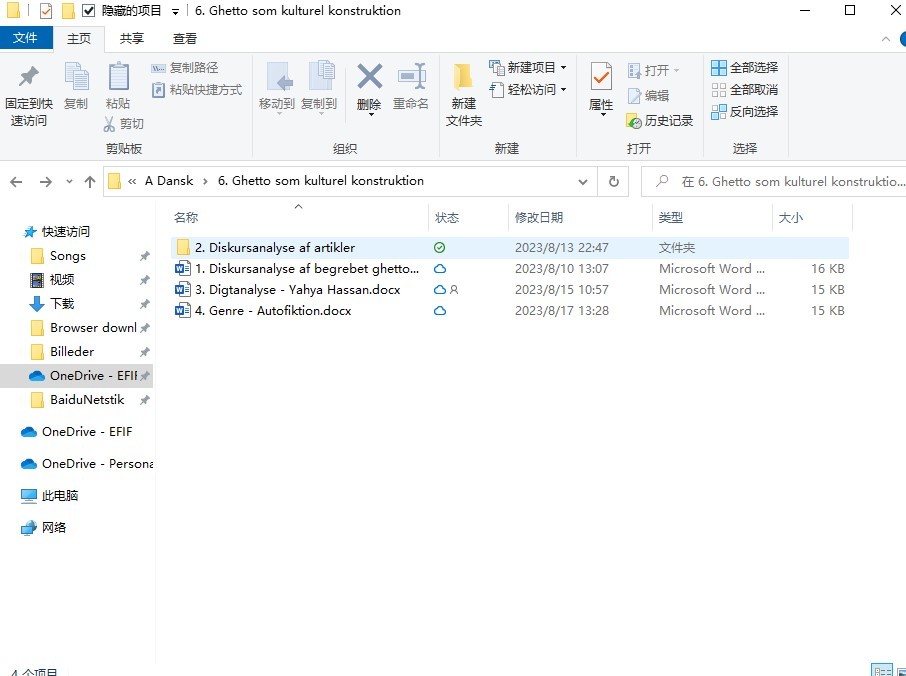Refresh the current folder view

pos(614,181)
